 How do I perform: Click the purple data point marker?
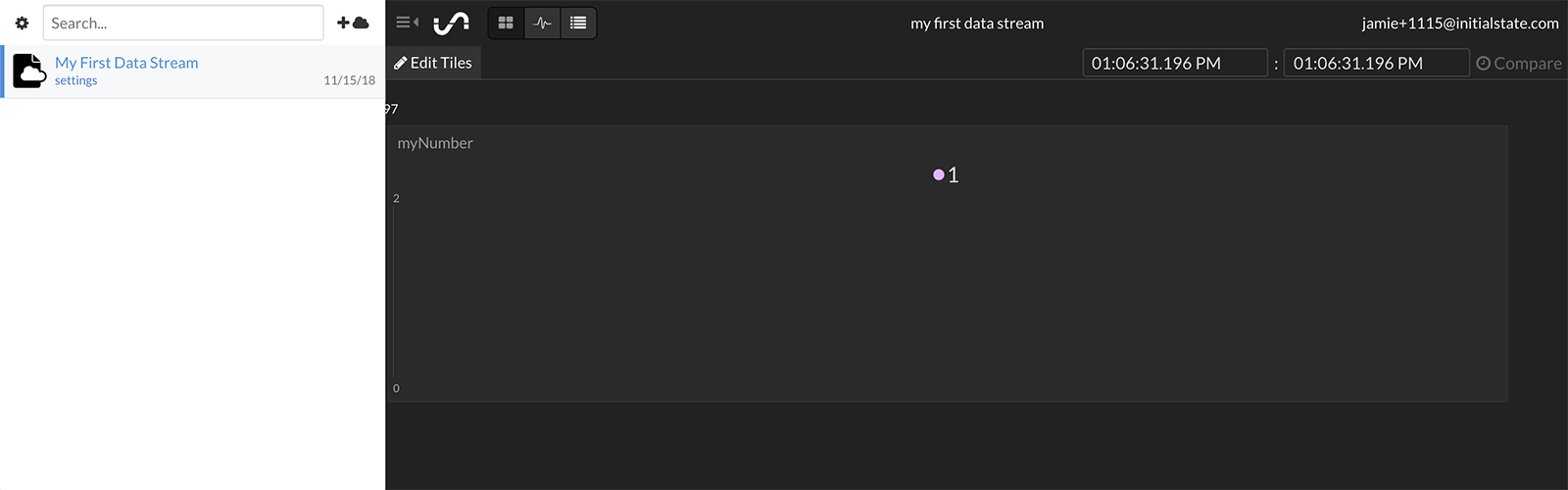[939, 174]
